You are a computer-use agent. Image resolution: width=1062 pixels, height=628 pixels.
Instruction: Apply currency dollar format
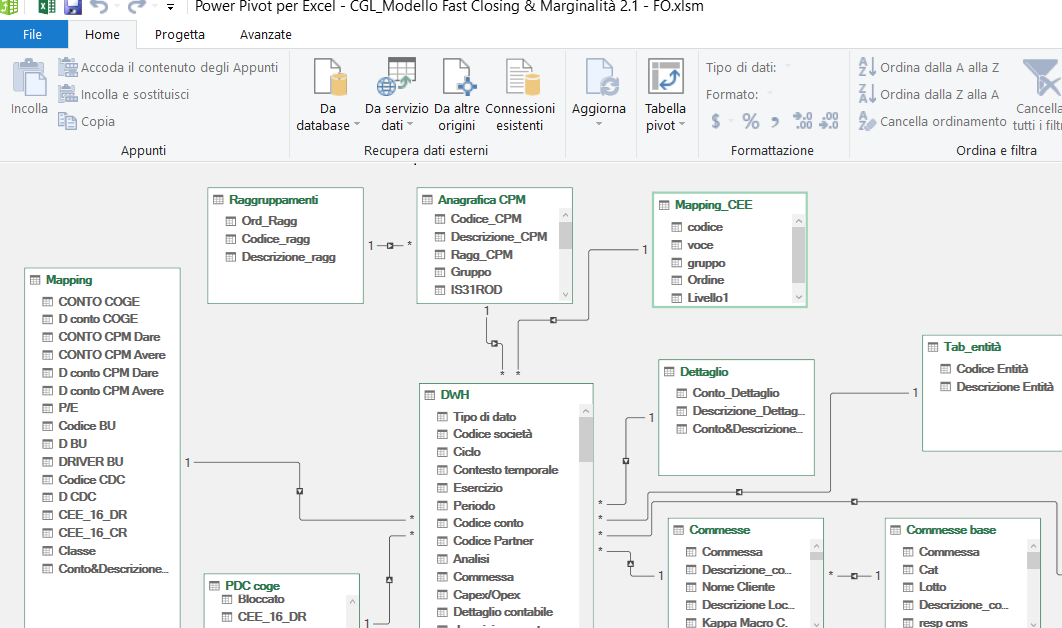(716, 121)
